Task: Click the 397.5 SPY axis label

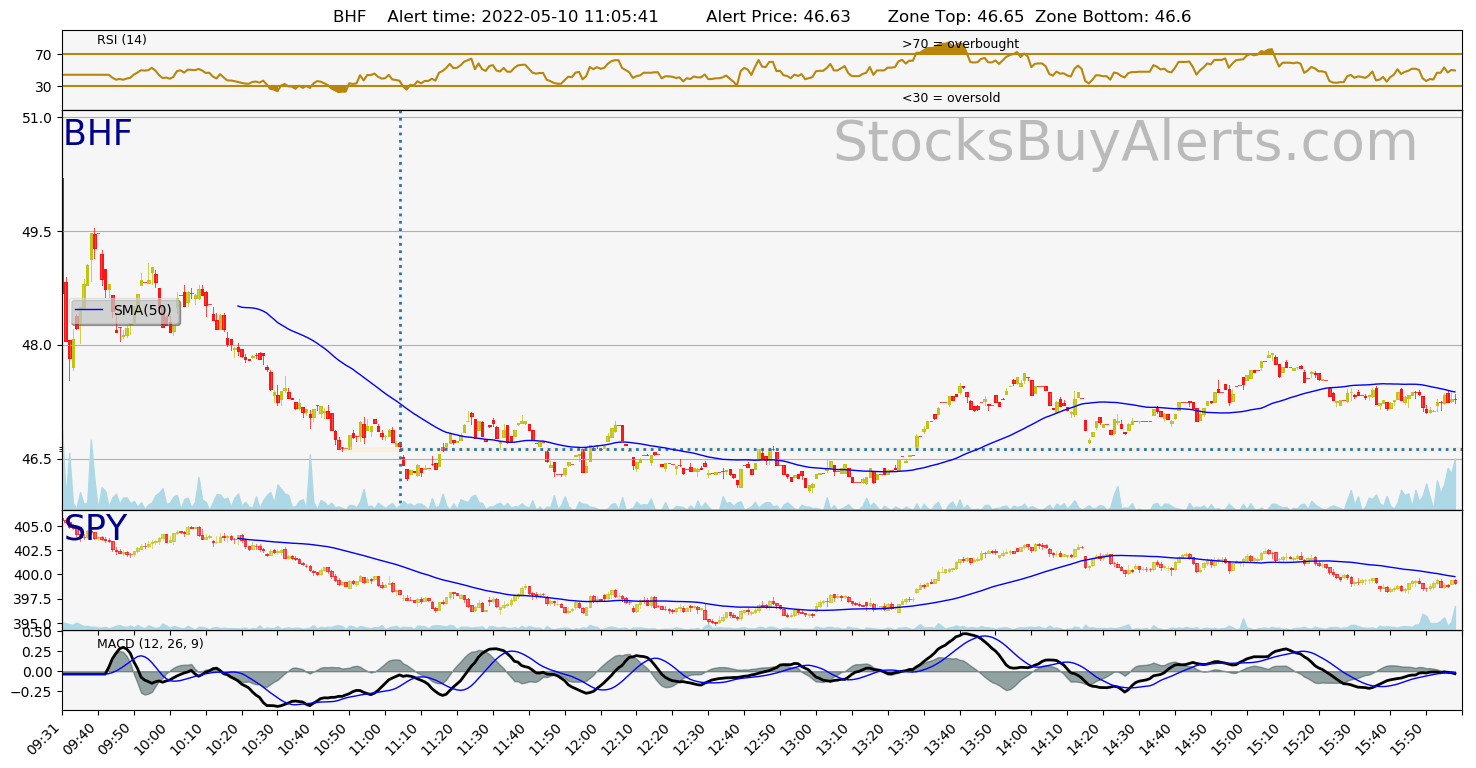Action: pos(33,599)
